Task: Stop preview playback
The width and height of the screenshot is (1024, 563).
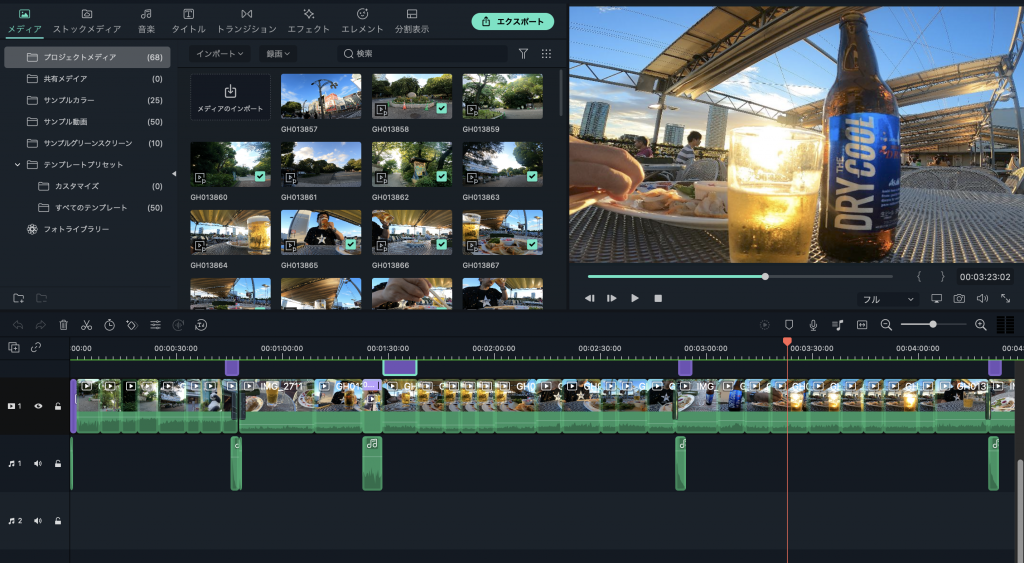Action: tap(658, 298)
